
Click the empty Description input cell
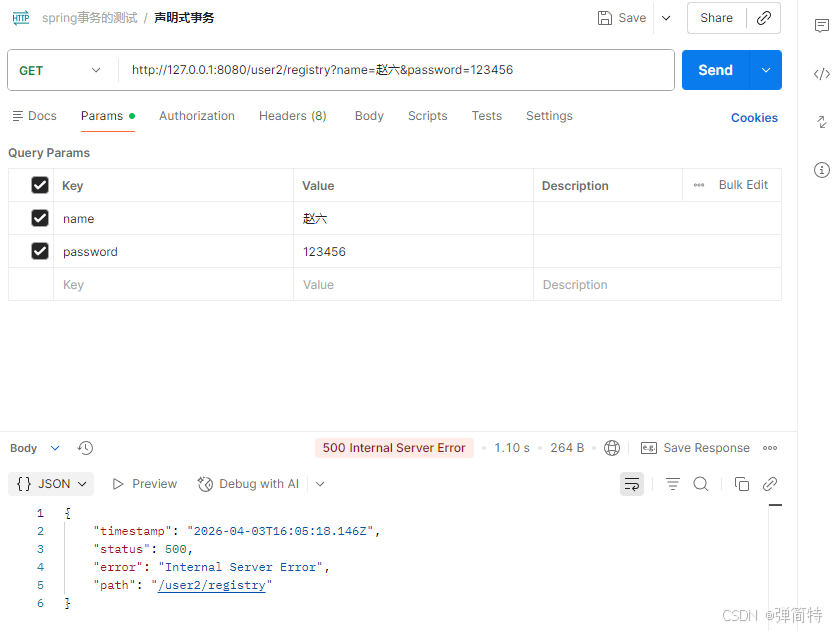(x=657, y=285)
